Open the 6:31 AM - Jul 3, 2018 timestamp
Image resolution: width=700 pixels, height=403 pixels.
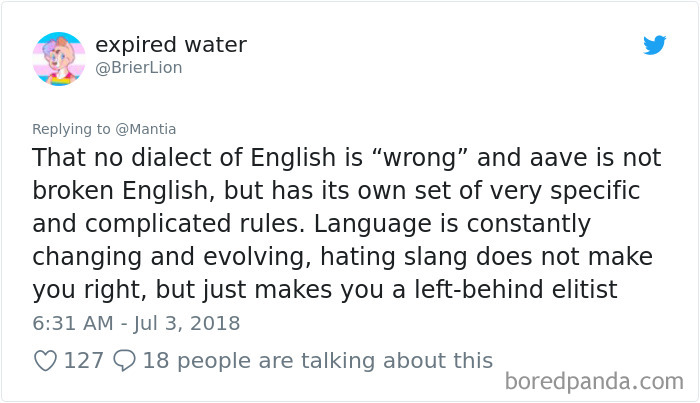[x=136, y=323]
